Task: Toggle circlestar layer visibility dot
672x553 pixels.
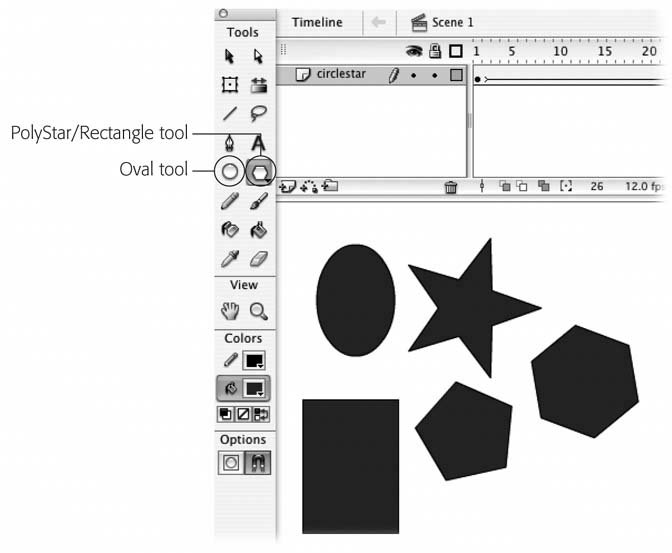Action: tap(414, 75)
